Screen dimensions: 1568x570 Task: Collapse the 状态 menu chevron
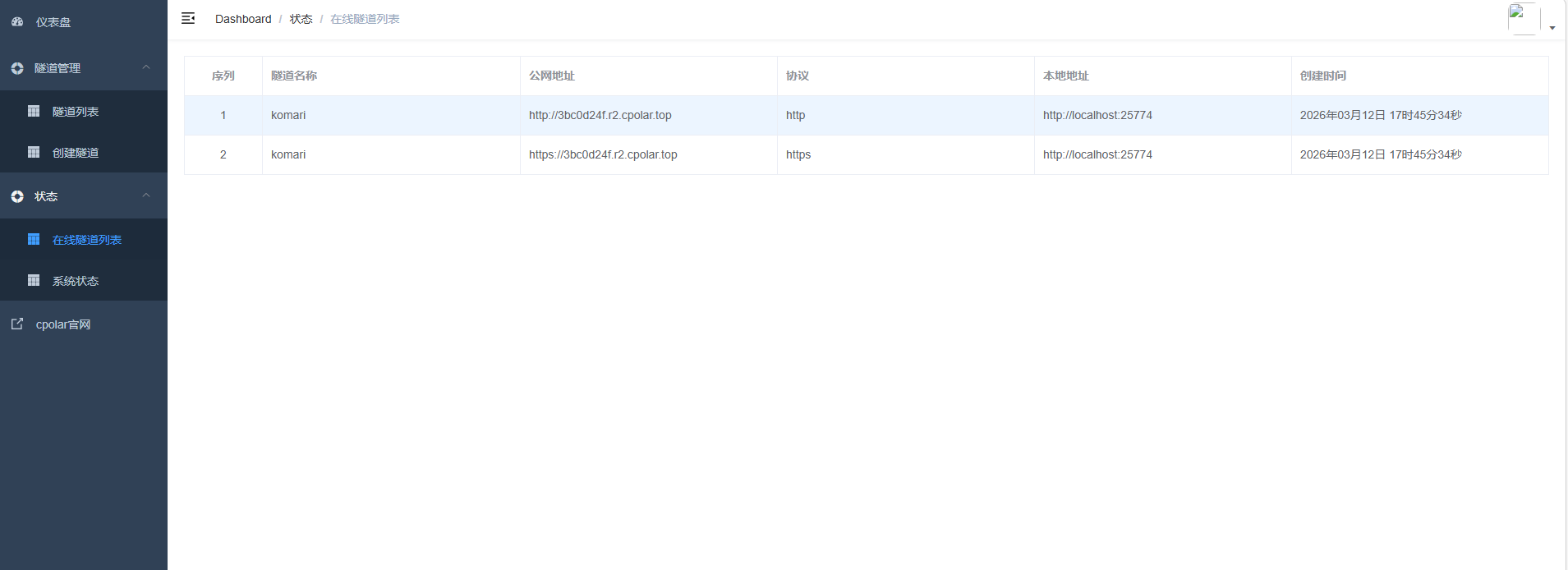pos(146,195)
